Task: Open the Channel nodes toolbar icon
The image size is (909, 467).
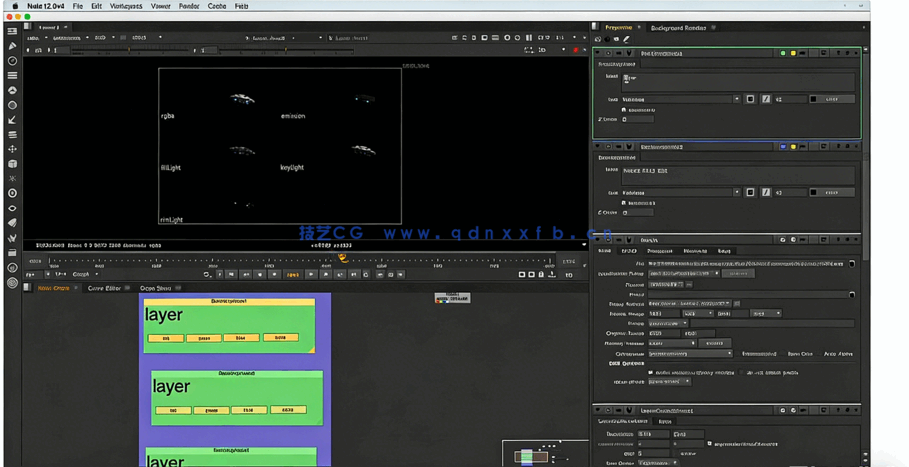Action: tap(12, 76)
